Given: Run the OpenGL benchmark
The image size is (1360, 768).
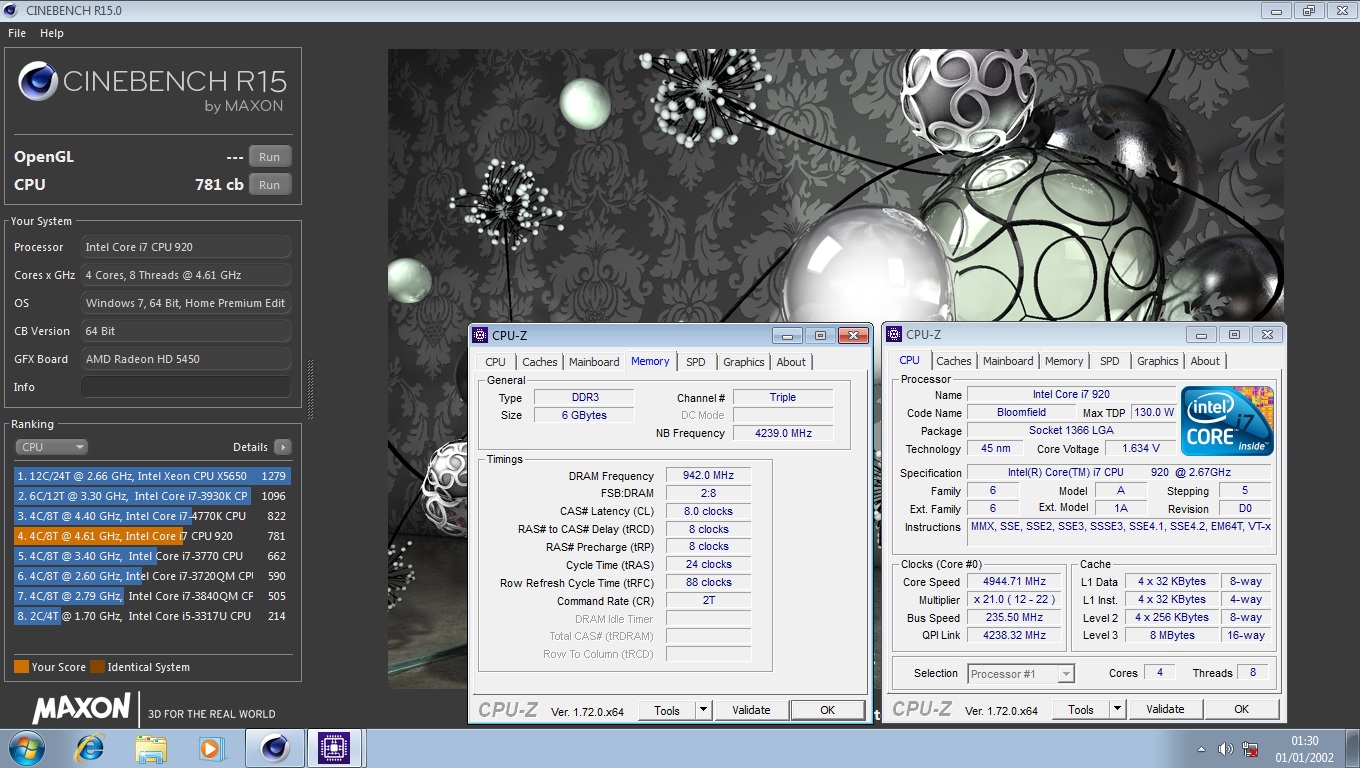Looking at the screenshot, I should (270, 157).
